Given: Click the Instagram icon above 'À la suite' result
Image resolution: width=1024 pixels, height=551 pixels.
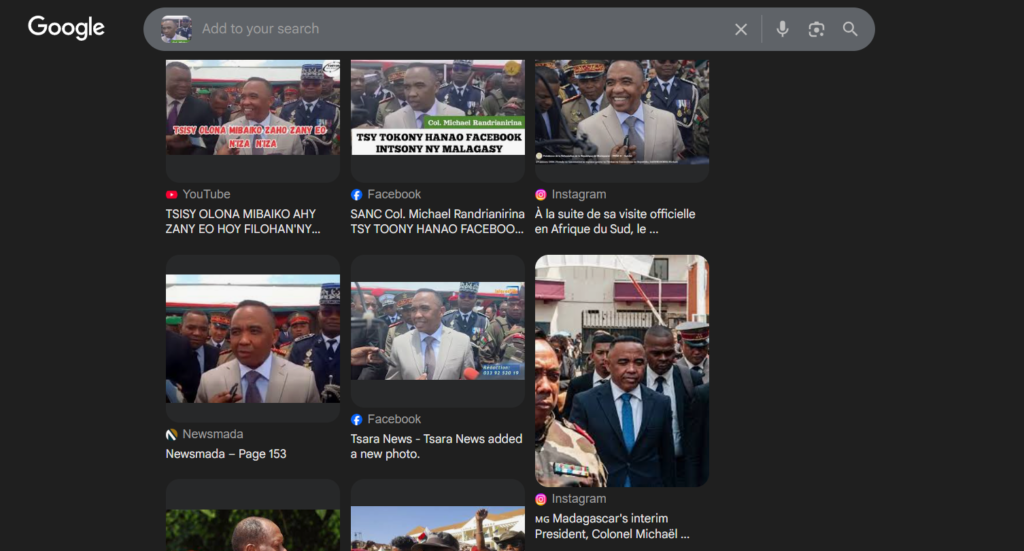Looking at the screenshot, I should pos(541,195).
